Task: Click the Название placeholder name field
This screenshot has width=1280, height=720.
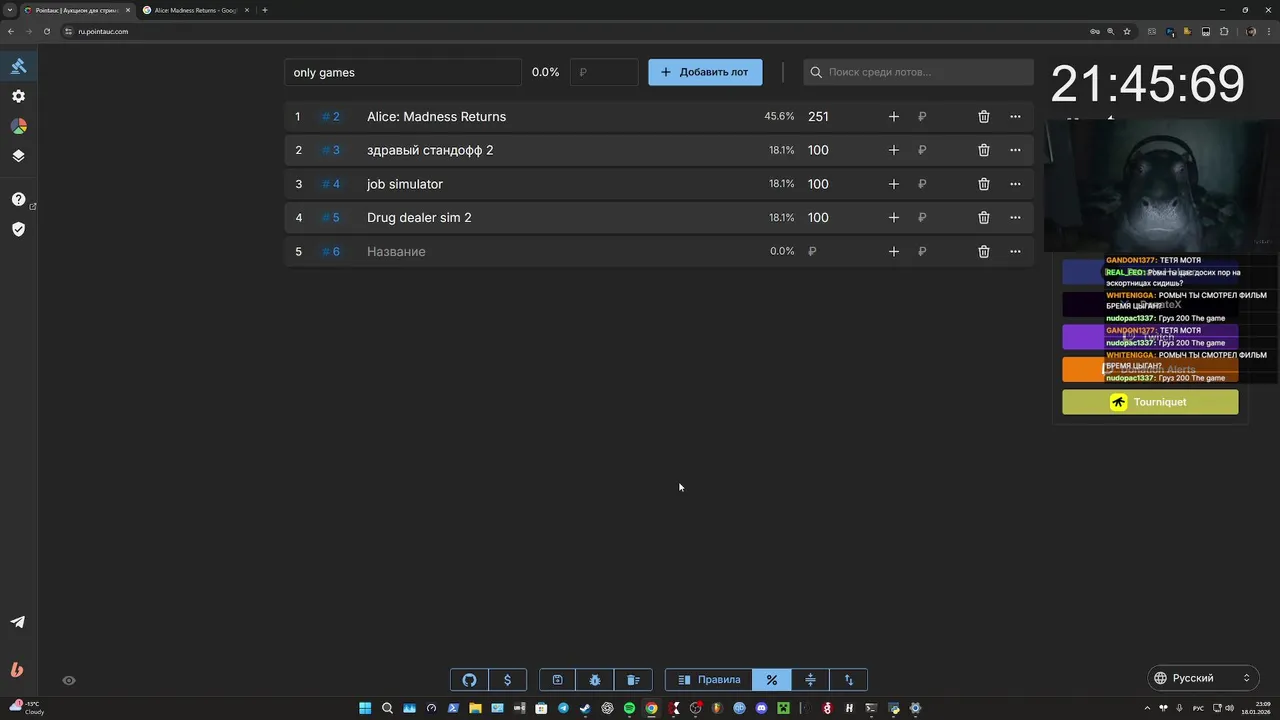Action: pos(396,252)
